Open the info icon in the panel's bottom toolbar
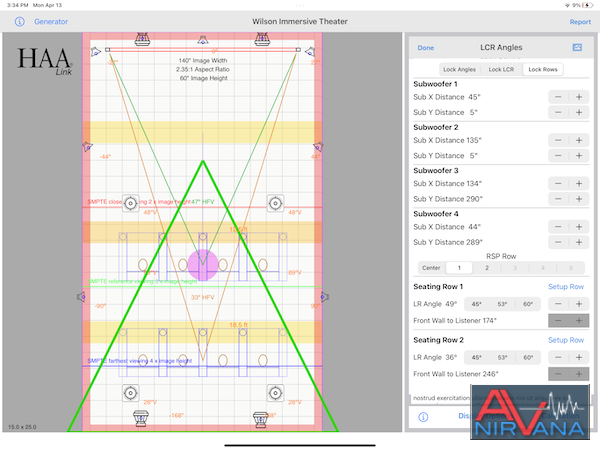The image size is (600, 450). coord(423,417)
